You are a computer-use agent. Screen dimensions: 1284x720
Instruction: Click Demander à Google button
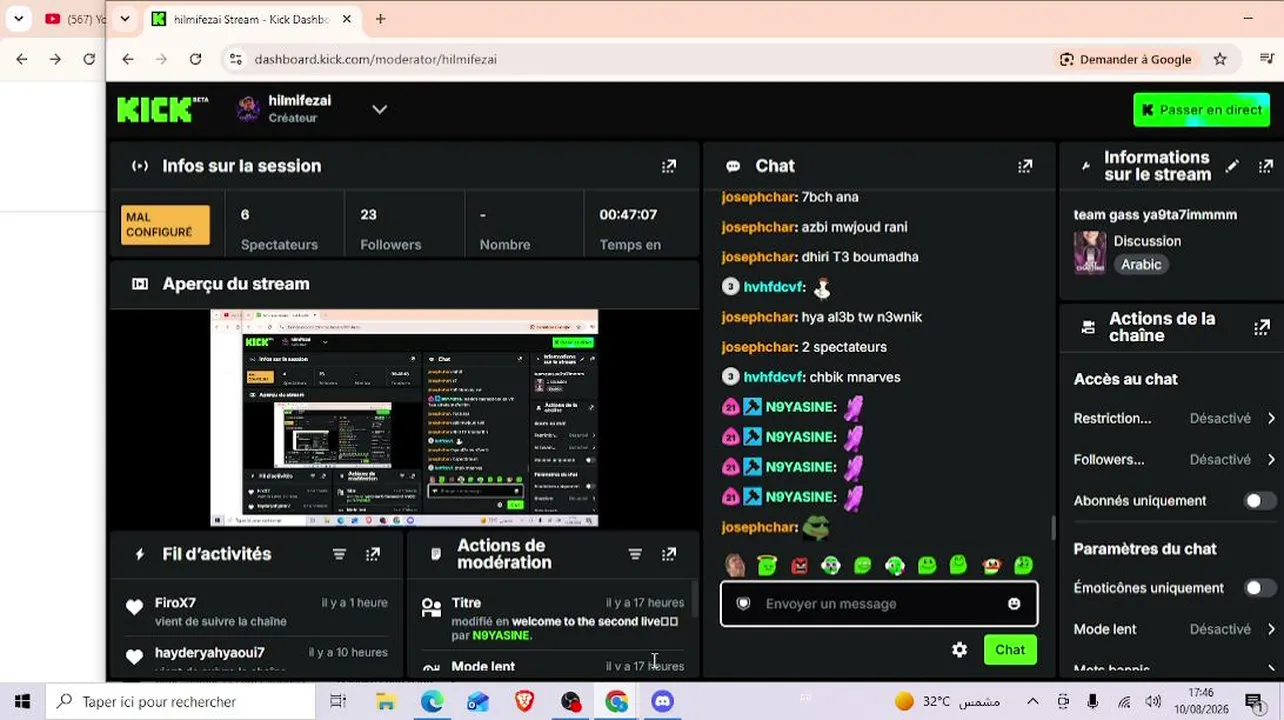(1126, 59)
